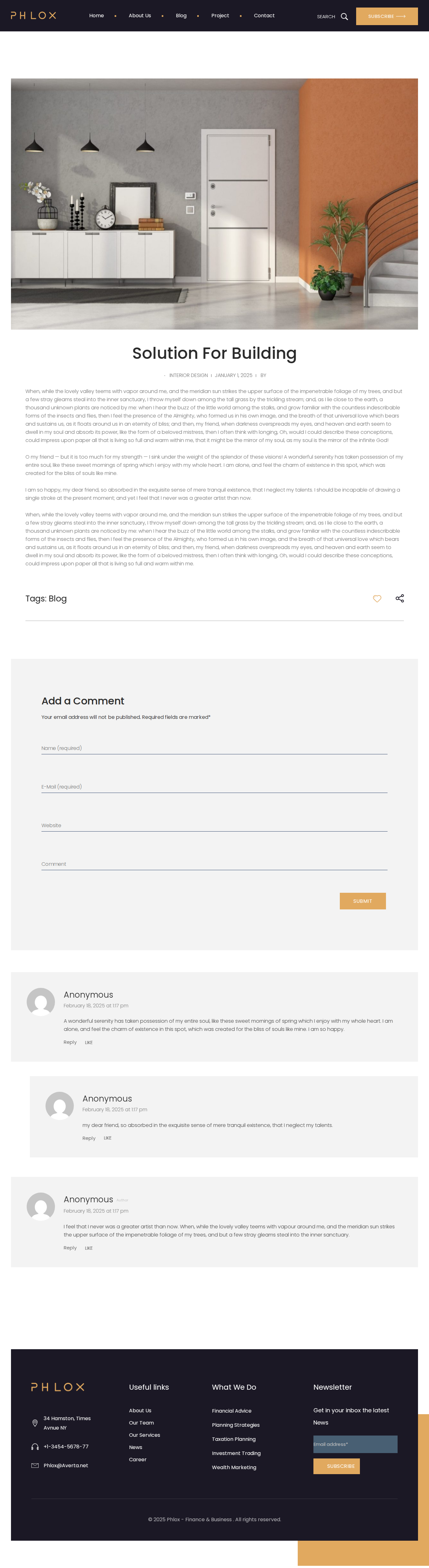Open the Blog tag link
The image size is (429, 1568).
[x=58, y=599]
